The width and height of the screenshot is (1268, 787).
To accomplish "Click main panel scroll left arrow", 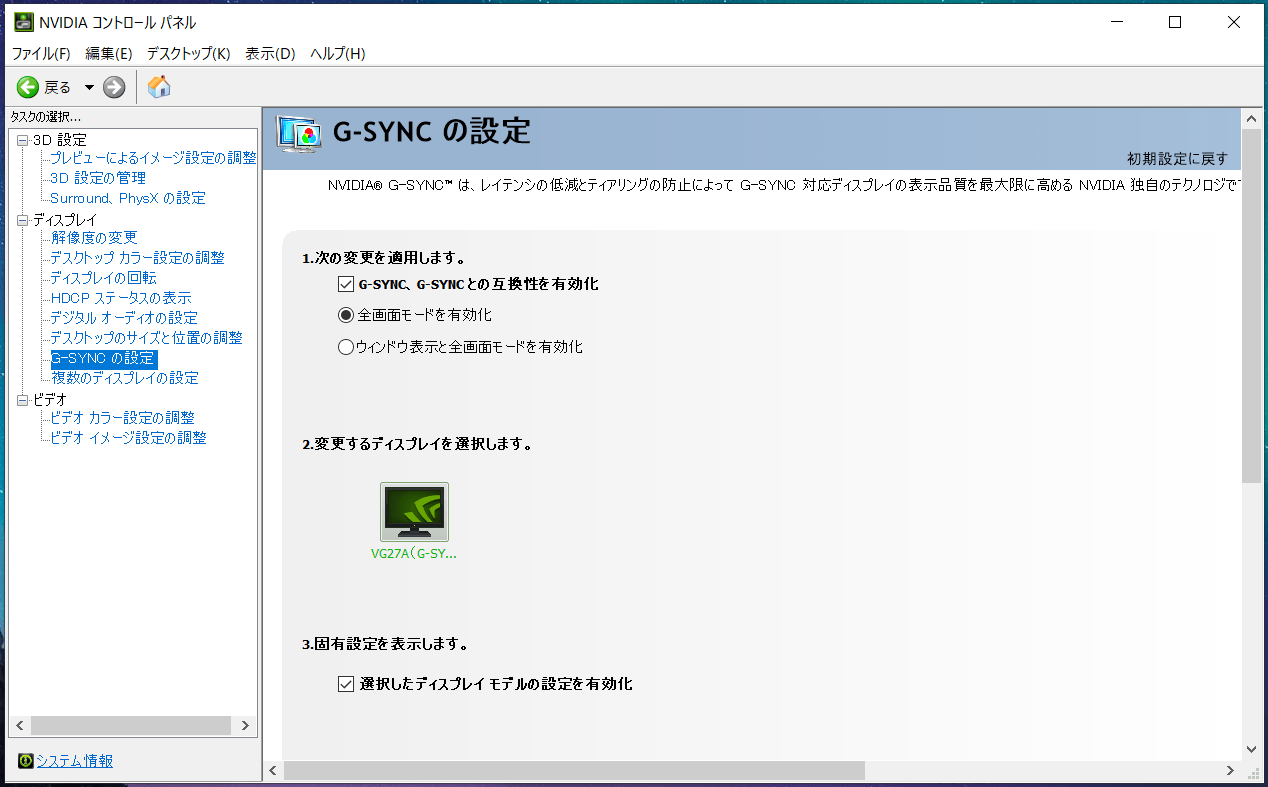I will coord(274,770).
